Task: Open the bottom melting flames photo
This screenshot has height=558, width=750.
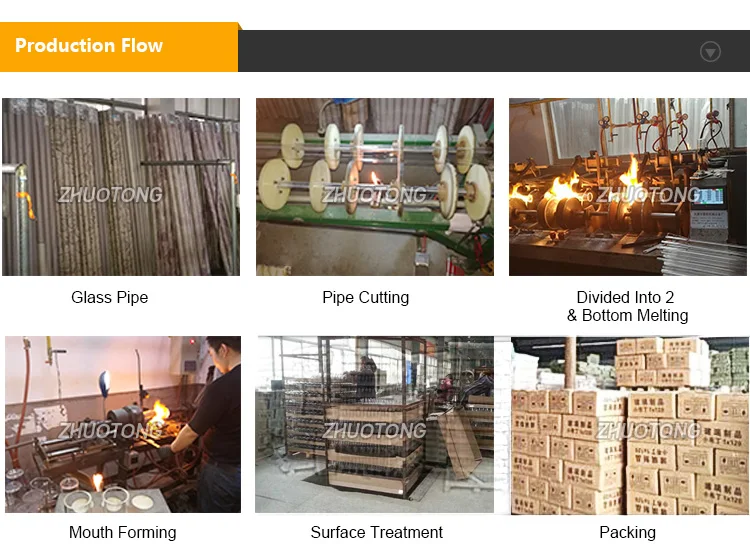Action: [628, 187]
